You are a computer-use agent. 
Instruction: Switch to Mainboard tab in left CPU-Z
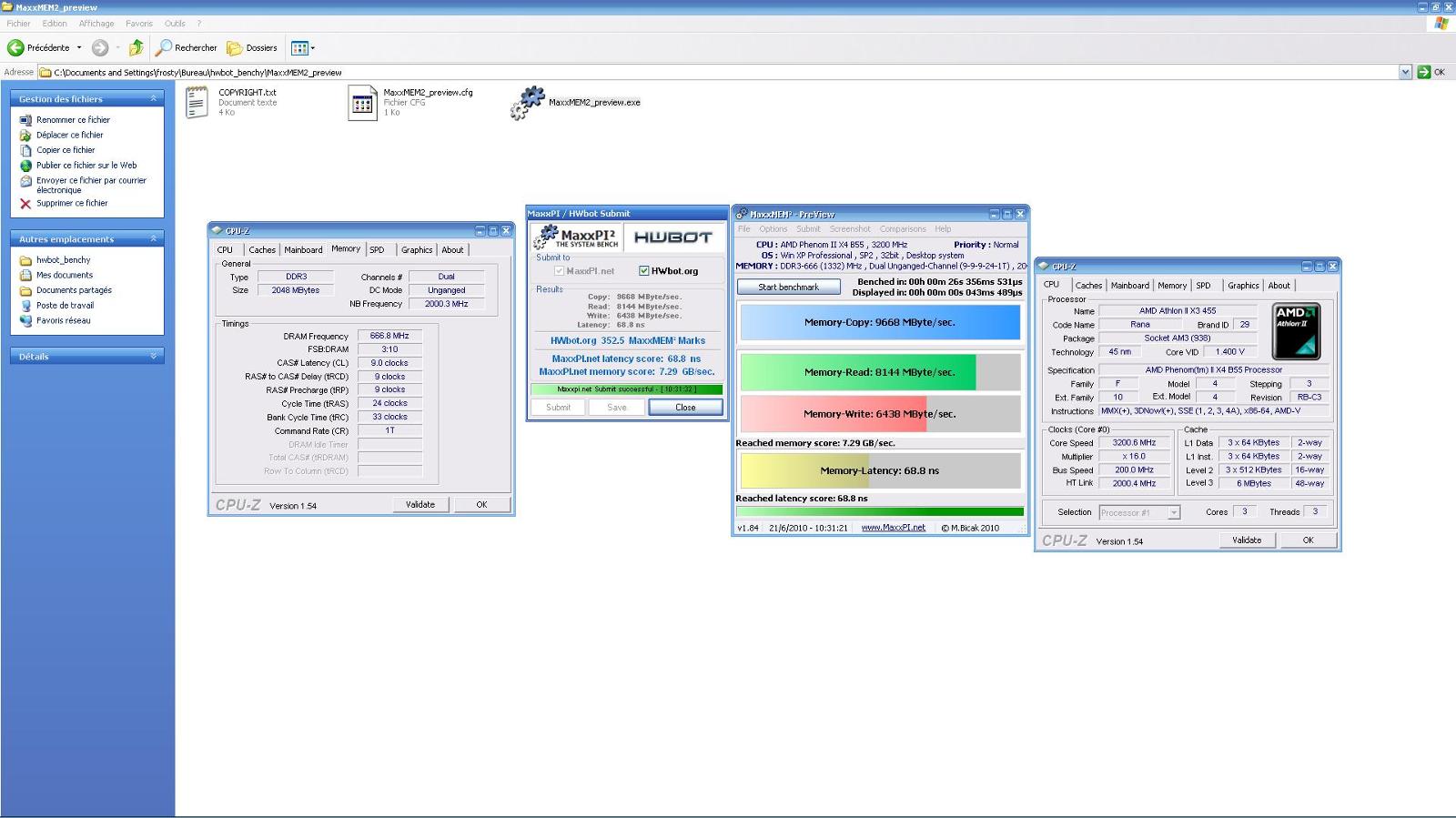tap(303, 249)
